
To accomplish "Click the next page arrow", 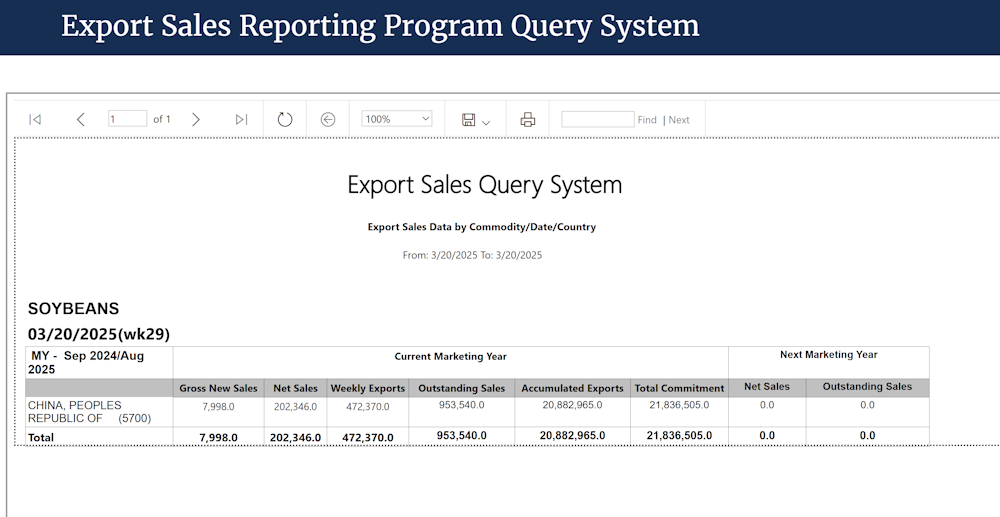I will pos(196,119).
